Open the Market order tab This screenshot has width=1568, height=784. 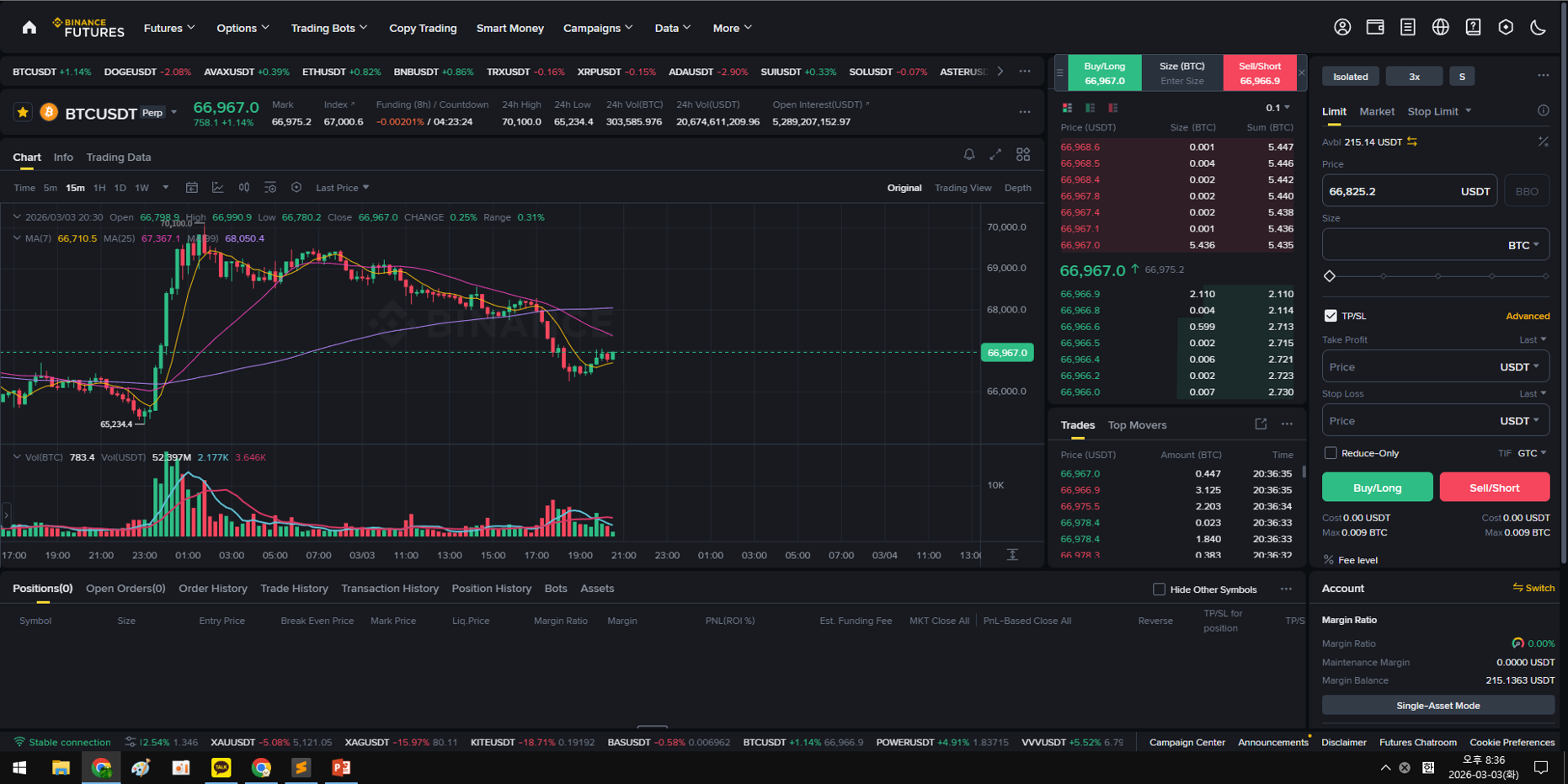[1377, 111]
